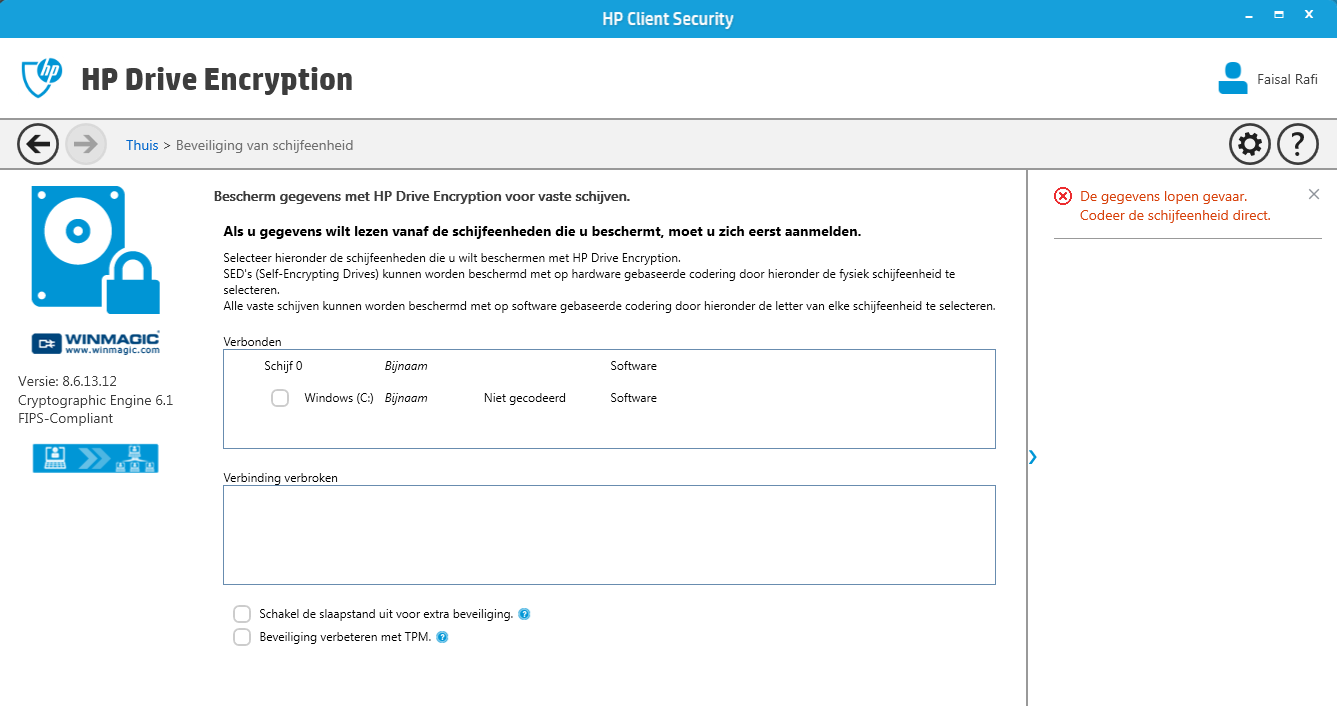
Task: Click the computer-to-network migration icon
Action: point(96,458)
